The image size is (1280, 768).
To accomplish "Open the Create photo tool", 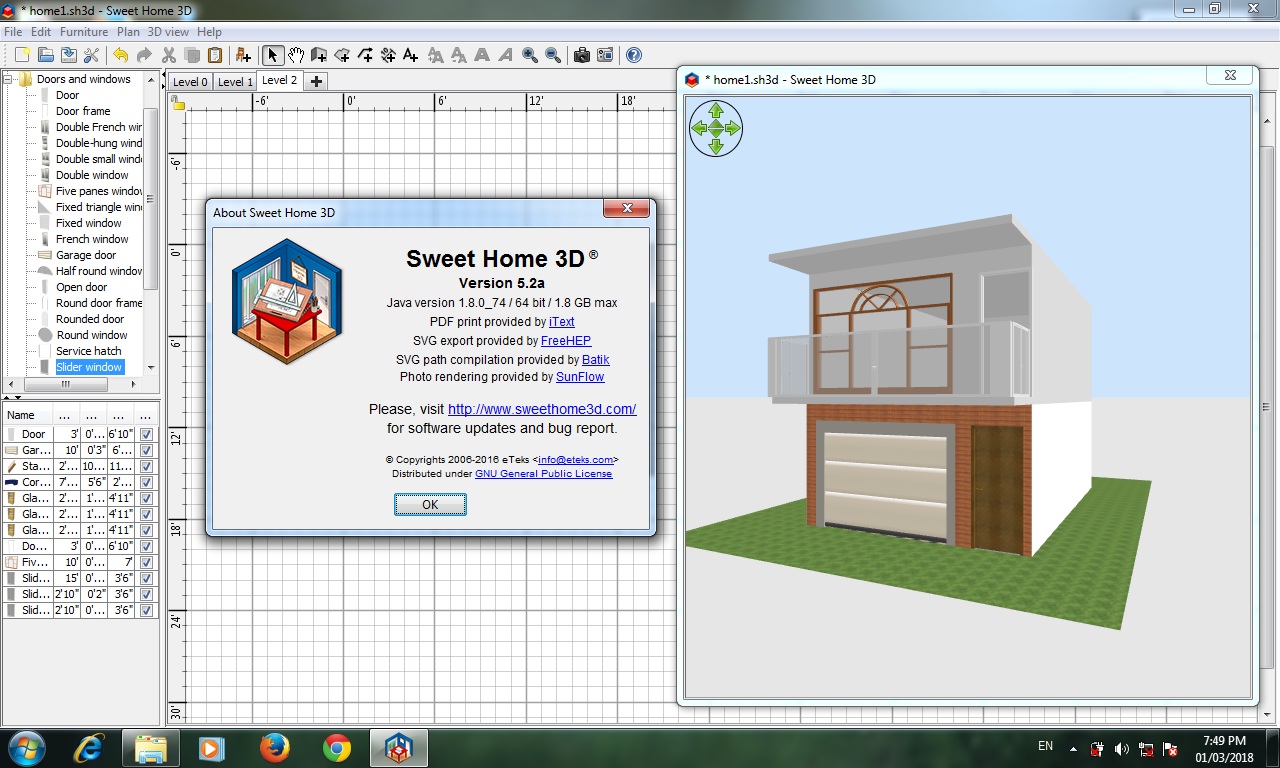I will click(x=582, y=57).
